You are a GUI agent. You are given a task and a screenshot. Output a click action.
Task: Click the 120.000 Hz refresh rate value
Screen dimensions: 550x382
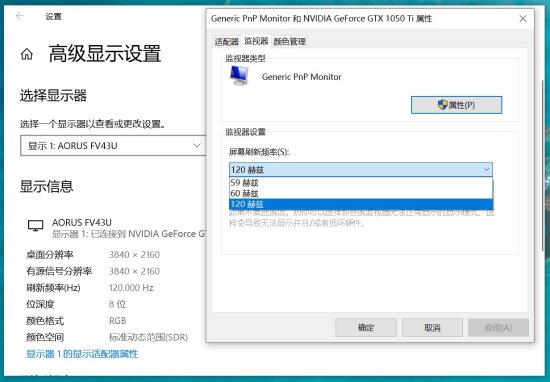tap(131, 288)
